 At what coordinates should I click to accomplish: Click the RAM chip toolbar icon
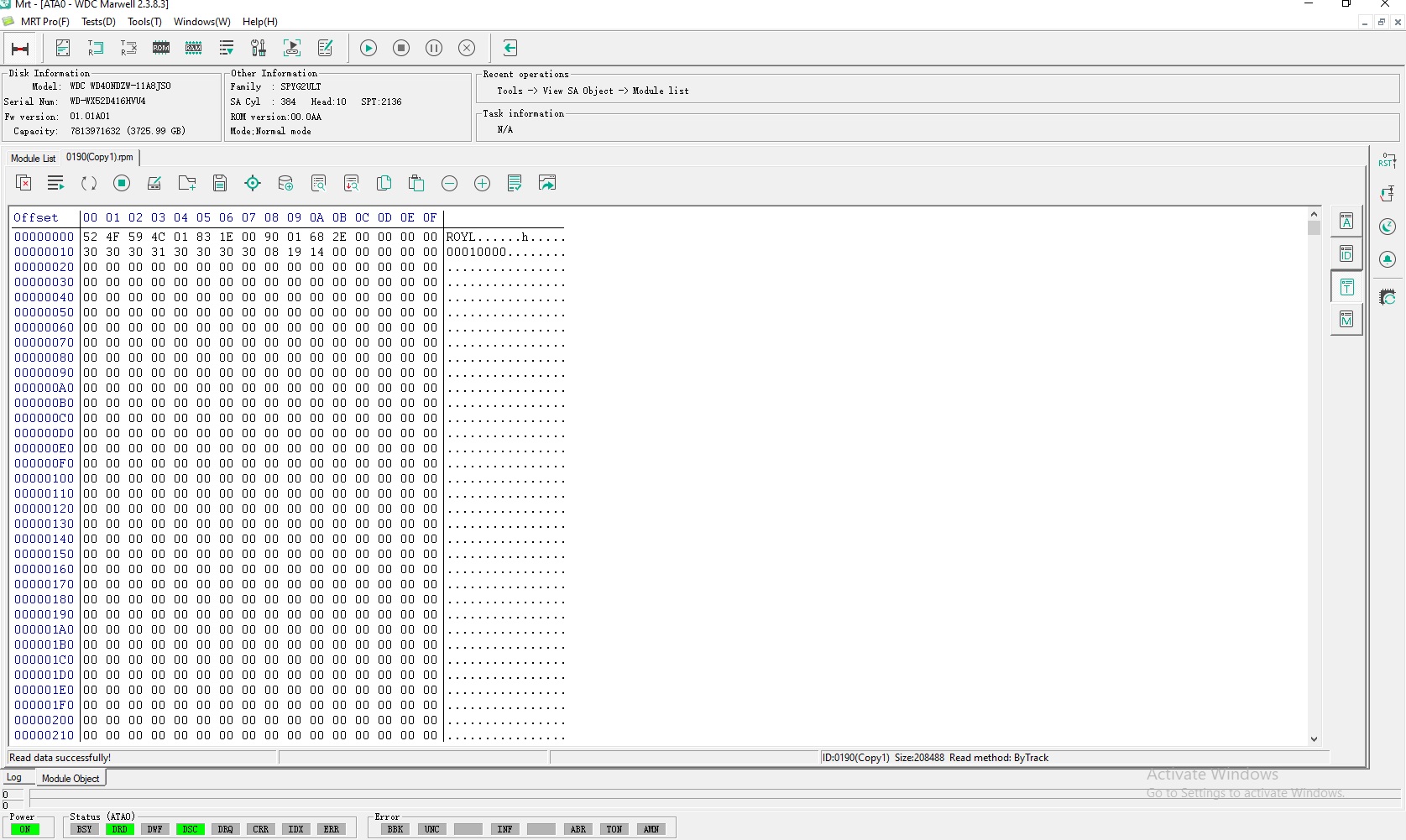[x=194, y=48]
